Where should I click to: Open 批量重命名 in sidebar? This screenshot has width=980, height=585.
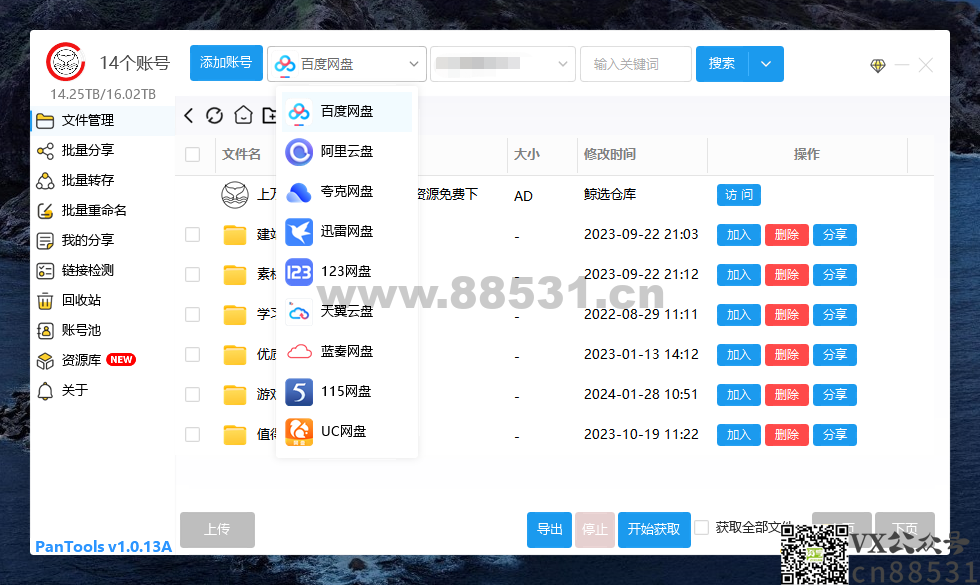tap(103, 210)
